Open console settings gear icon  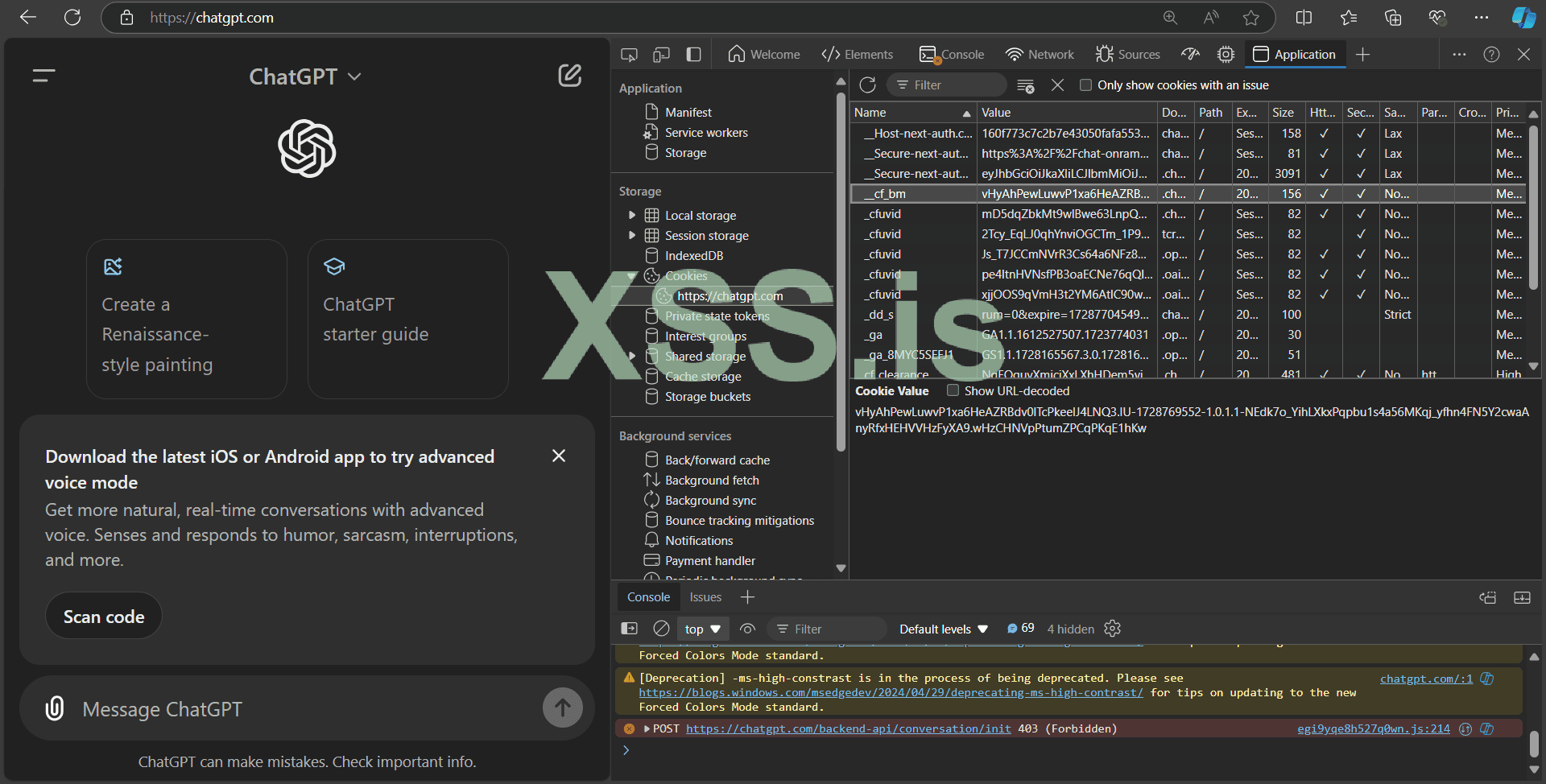(x=1112, y=629)
